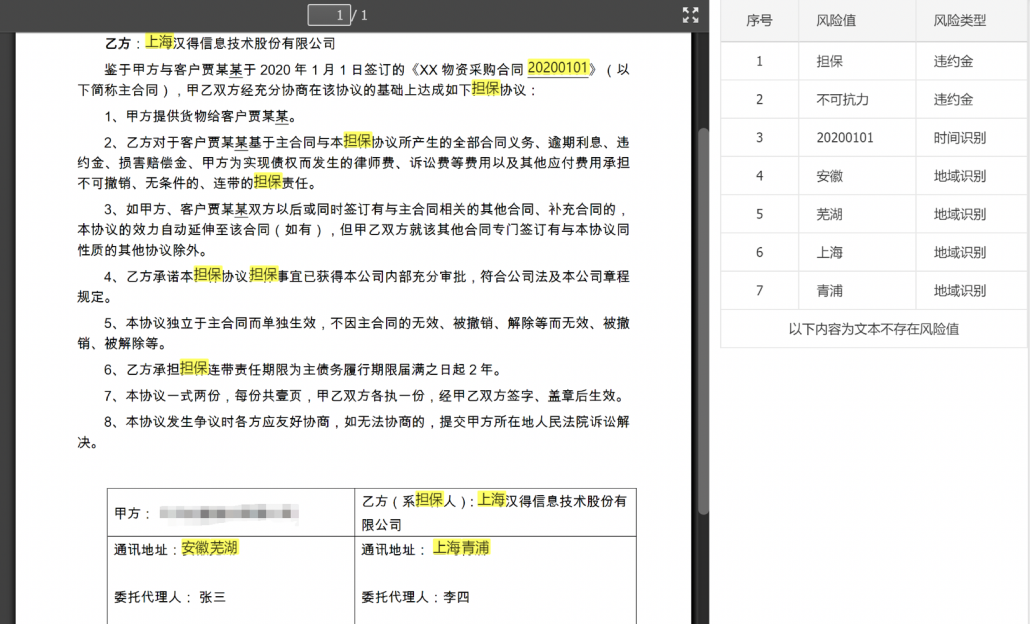The height and width of the screenshot is (624, 1030).
Task: Click the 风险类型 column header
Action: [x=959, y=20]
